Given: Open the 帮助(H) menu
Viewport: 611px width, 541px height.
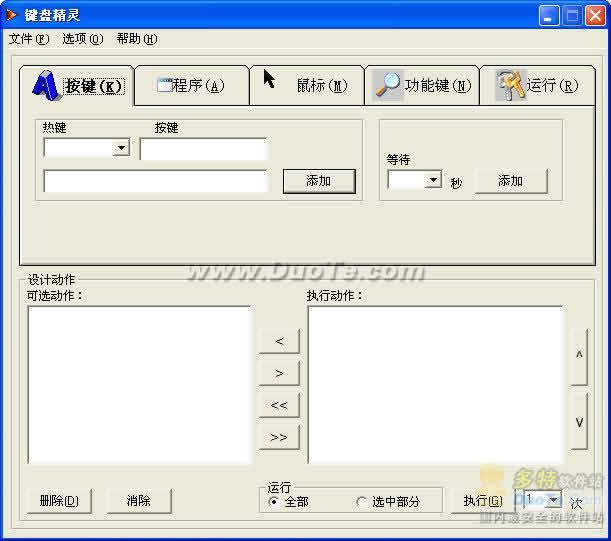Looking at the screenshot, I should pos(137,39).
